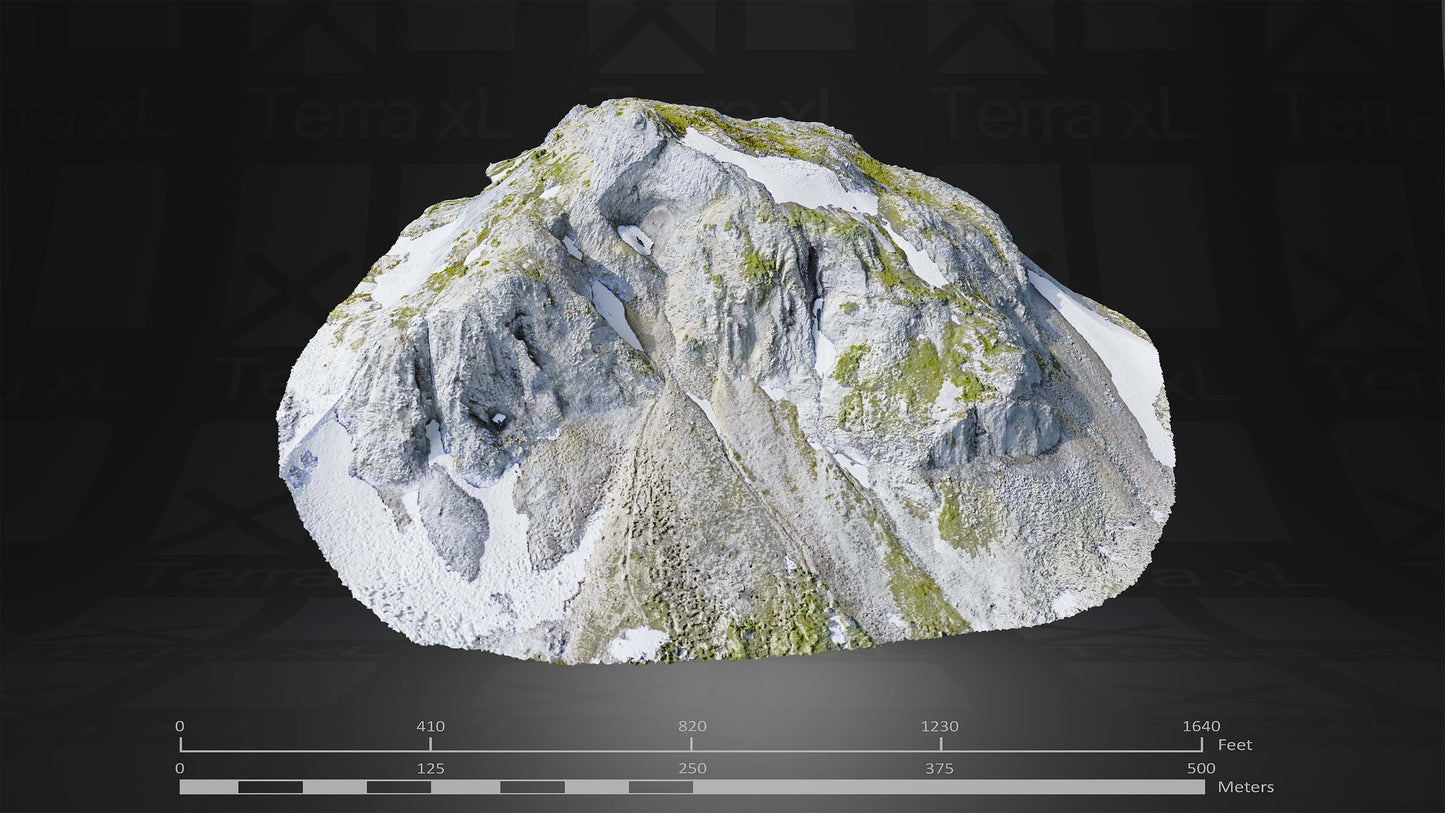This screenshot has height=813, width=1445.
Task: Select the "250" label on the Meters scale
Action: pos(692,769)
